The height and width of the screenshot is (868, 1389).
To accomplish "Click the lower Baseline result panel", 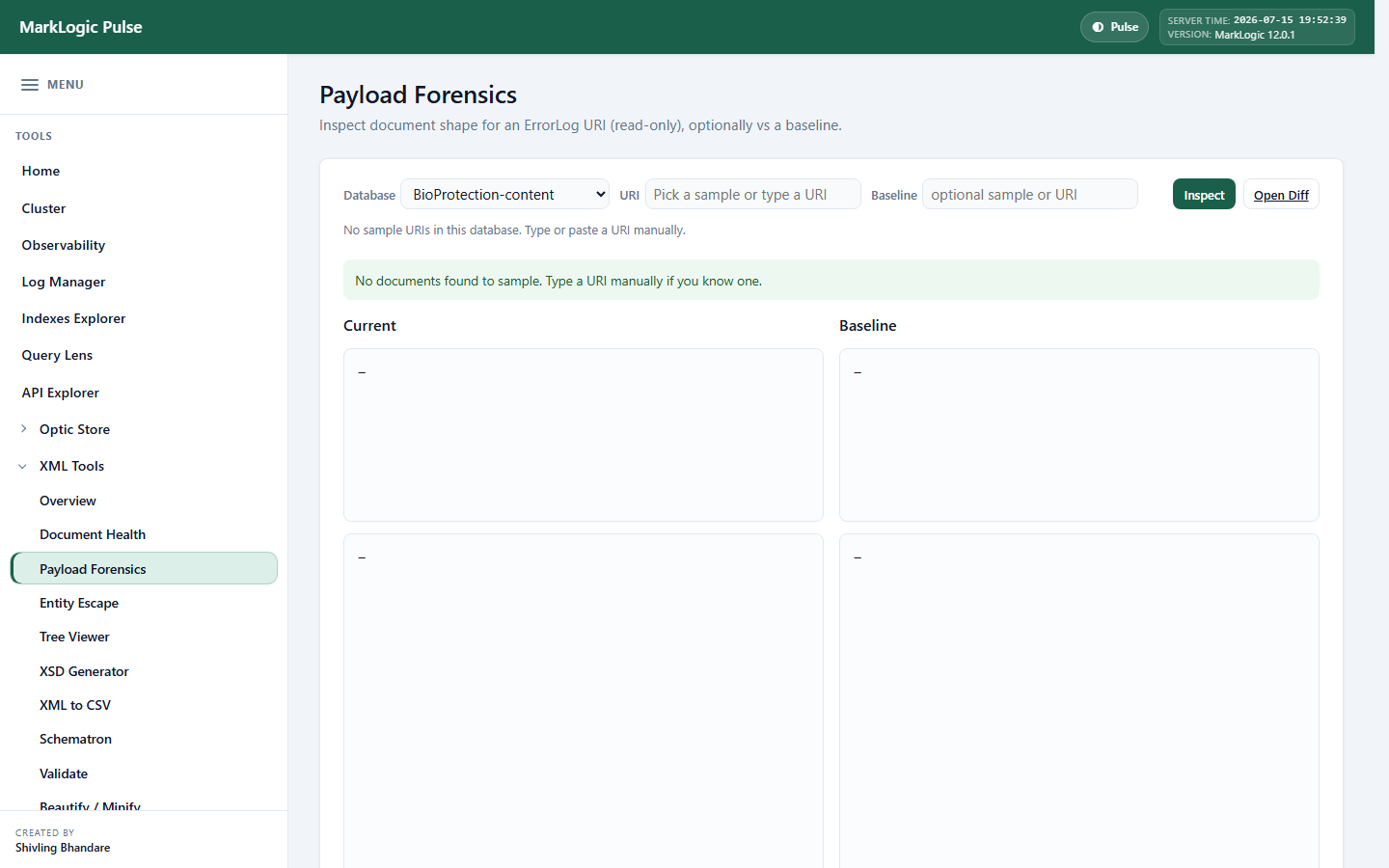I will point(1079,701).
